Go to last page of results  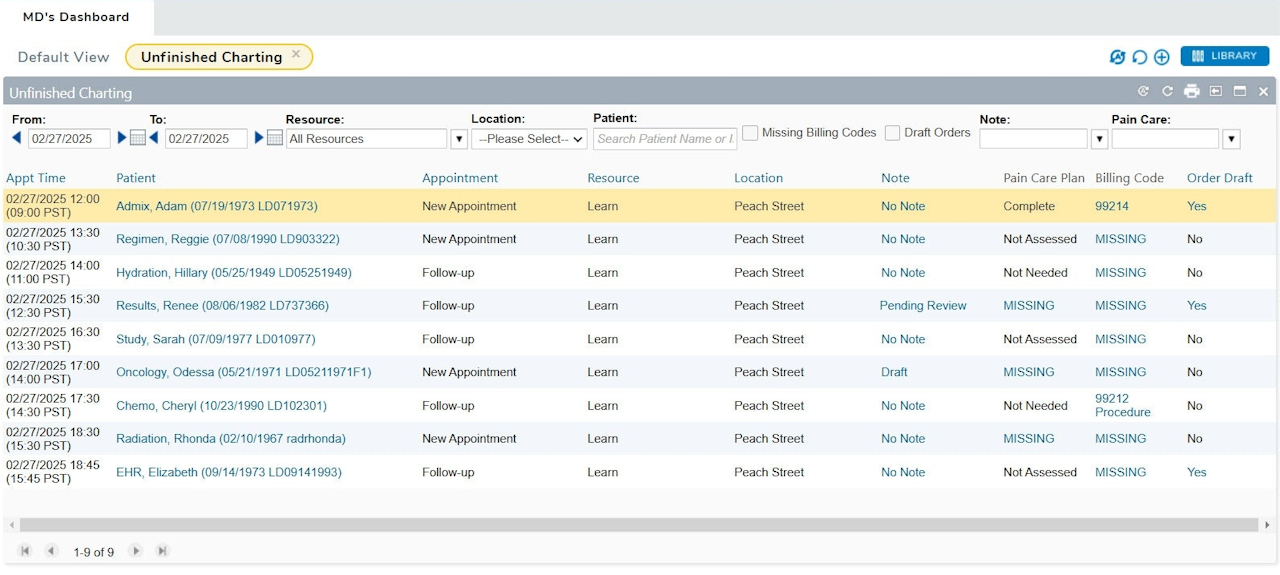pos(162,551)
